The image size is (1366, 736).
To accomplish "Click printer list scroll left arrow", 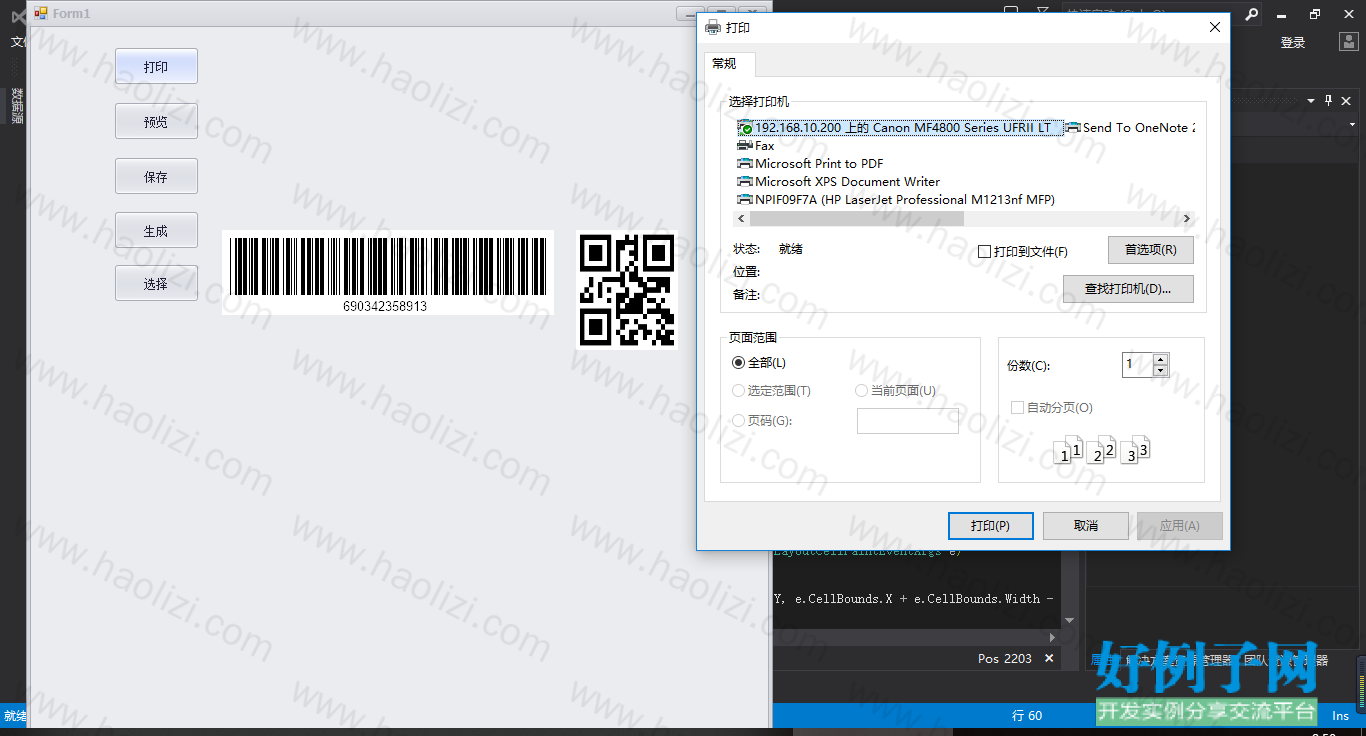I will pyautogui.click(x=742, y=218).
